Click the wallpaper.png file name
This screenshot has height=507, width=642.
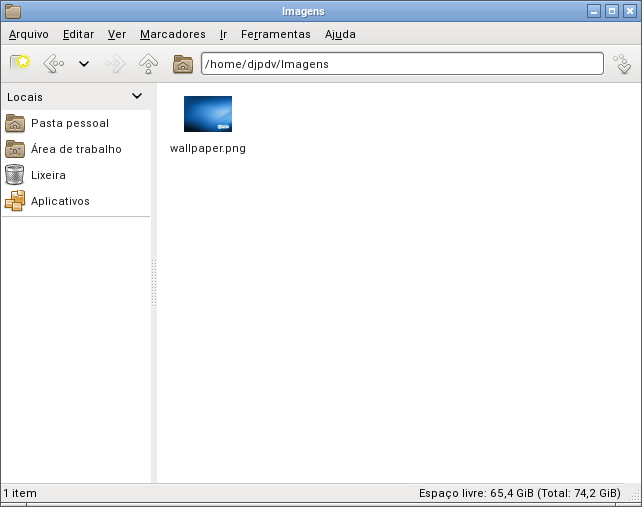pos(208,148)
